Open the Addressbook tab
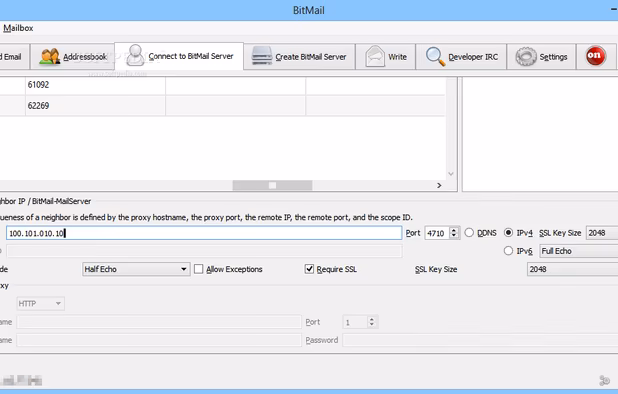 pos(73,57)
